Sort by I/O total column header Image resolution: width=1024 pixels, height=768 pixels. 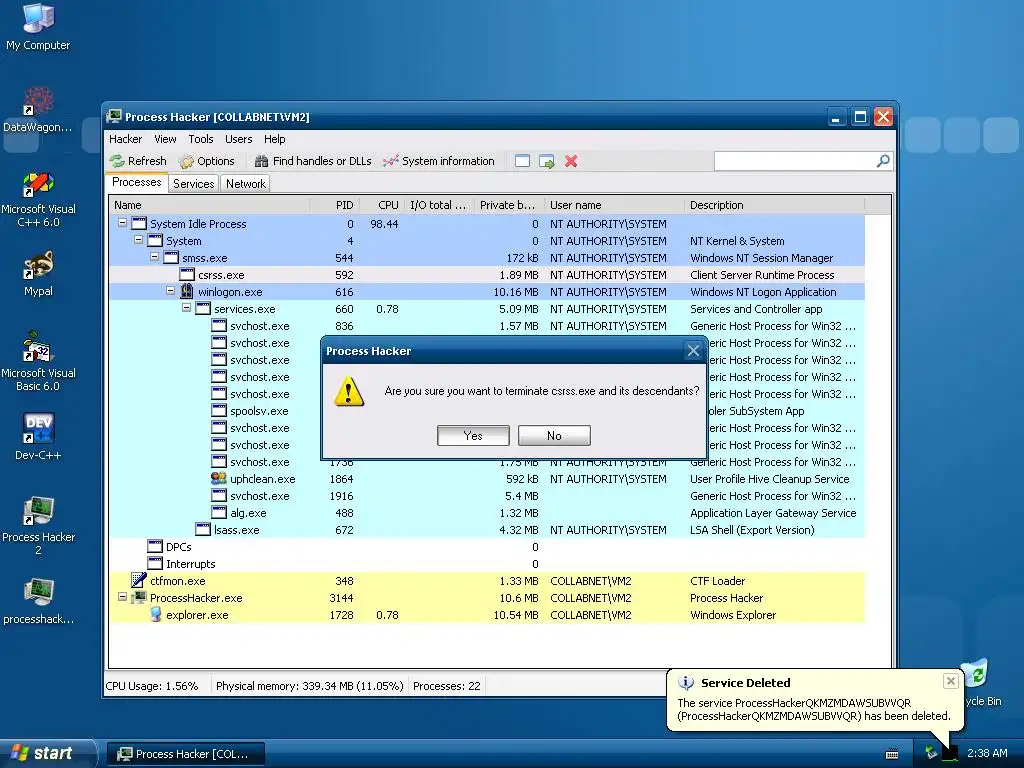439,205
